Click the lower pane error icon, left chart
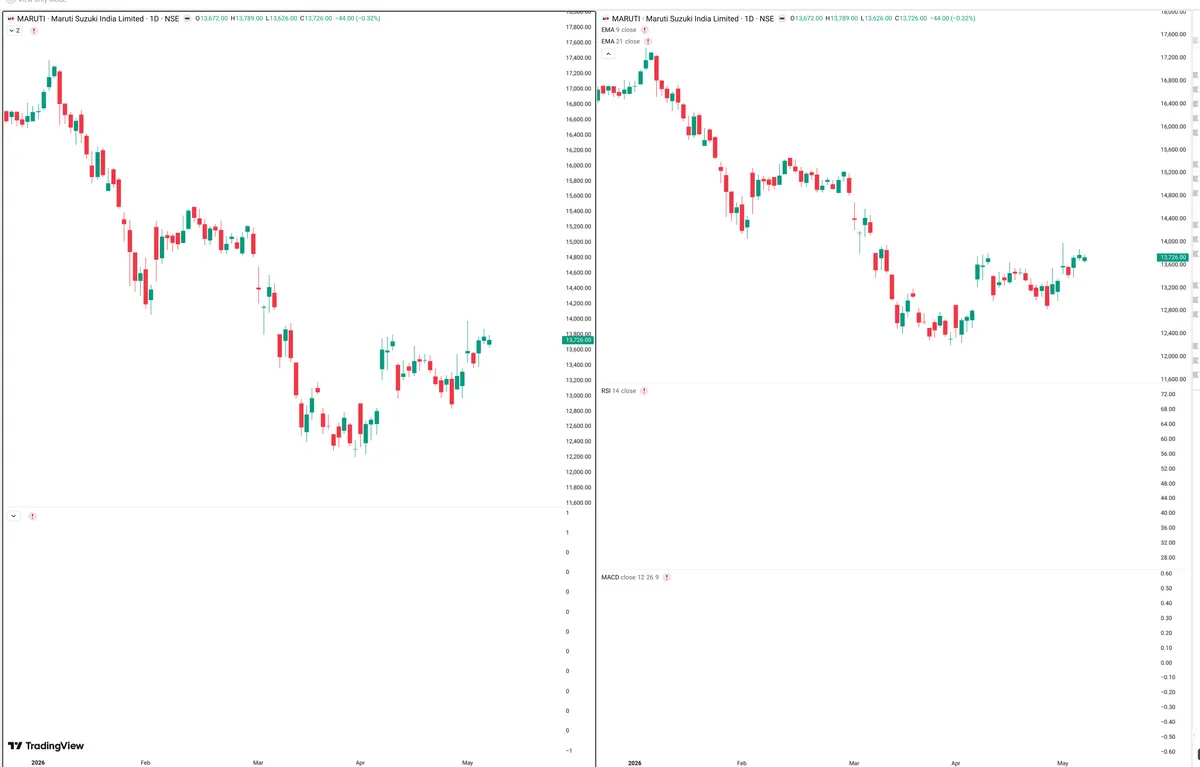Screen dimensions: 1200x767 pos(33,516)
